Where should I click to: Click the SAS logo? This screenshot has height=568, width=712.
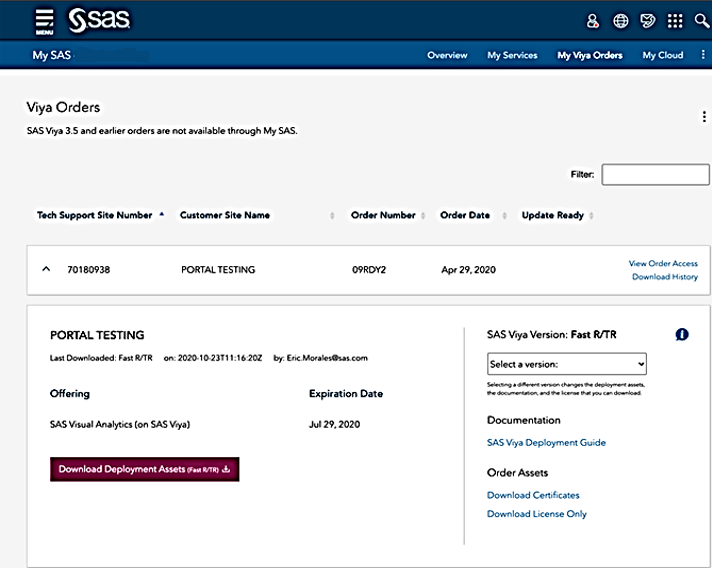(x=99, y=20)
